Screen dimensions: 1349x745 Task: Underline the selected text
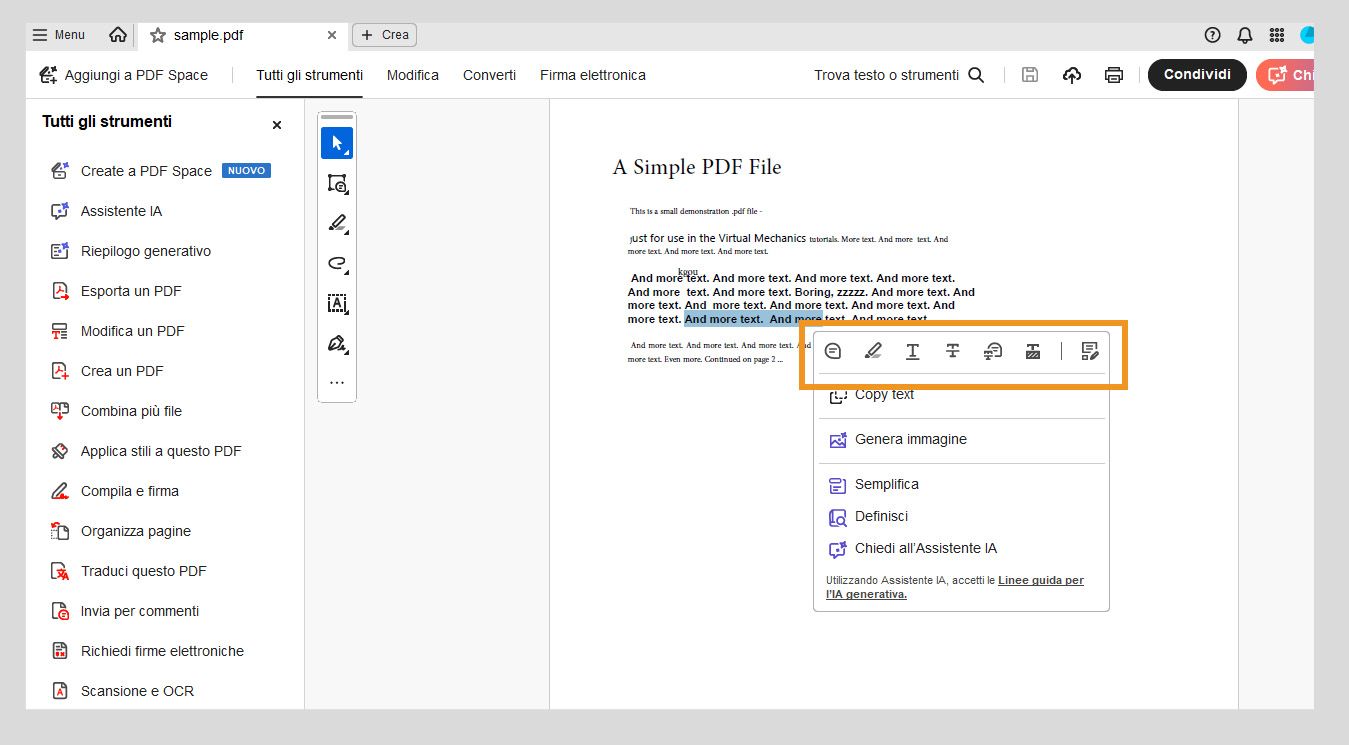[913, 351]
